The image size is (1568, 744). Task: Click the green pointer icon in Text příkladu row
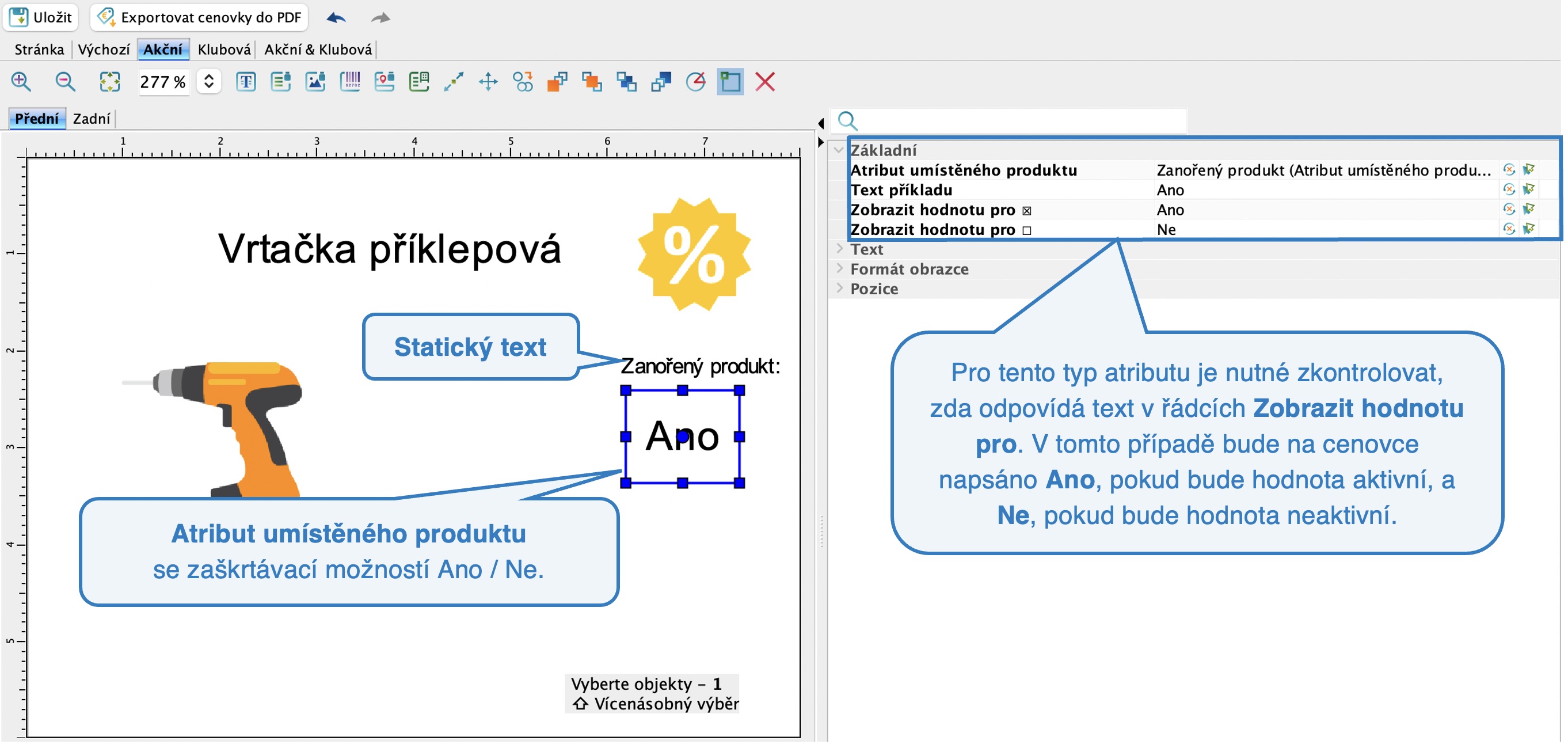click(x=1529, y=189)
